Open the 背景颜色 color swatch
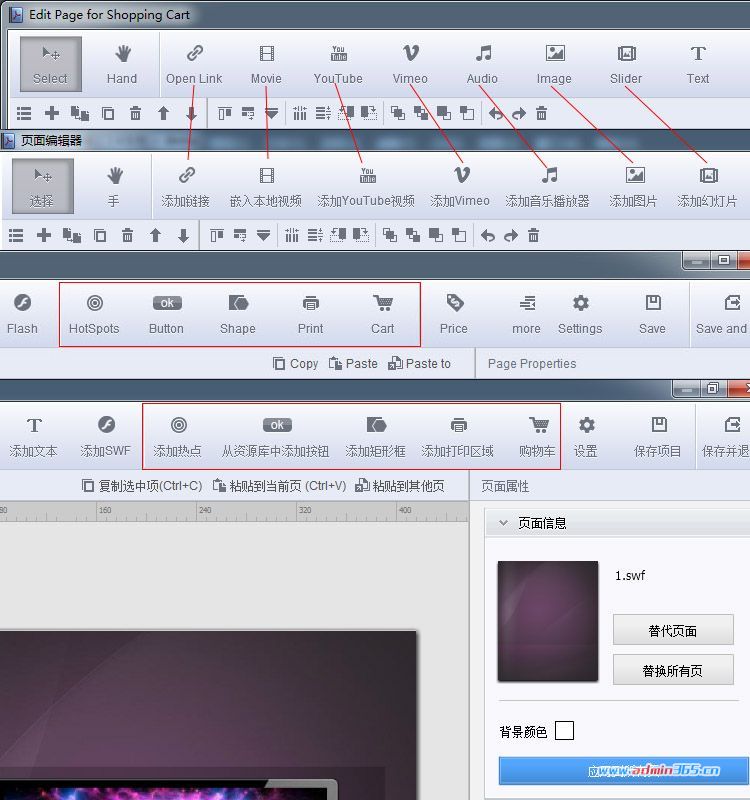This screenshot has width=750, height=800. pos(564,731)
